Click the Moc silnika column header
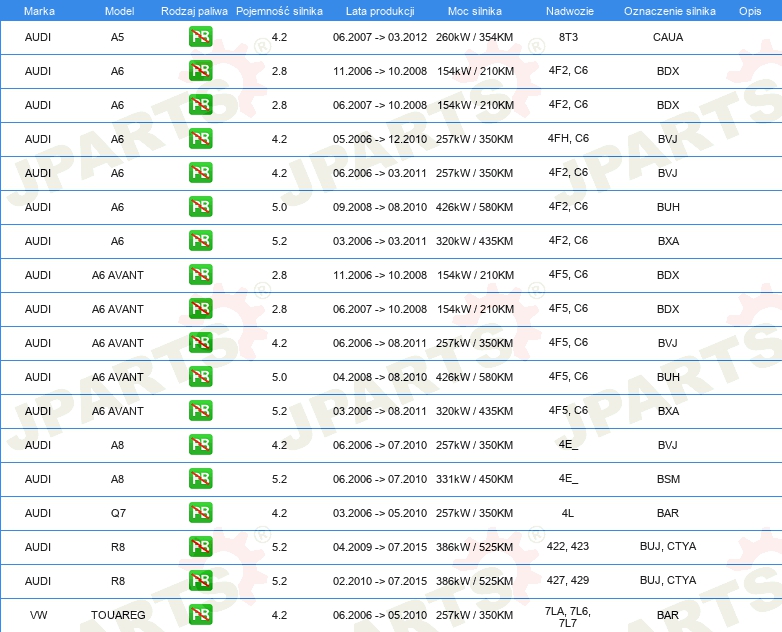 pos(475,11)
